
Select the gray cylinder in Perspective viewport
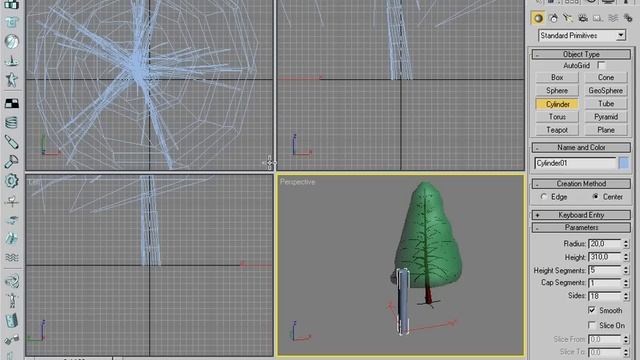[402, 302]
